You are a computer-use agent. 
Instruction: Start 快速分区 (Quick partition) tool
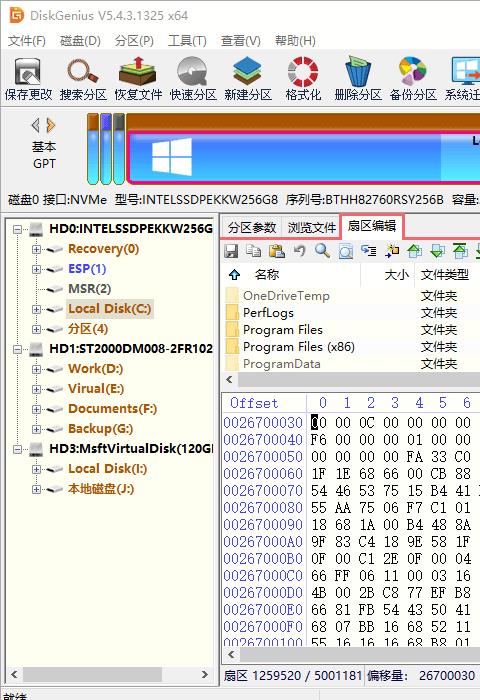(x=193, y=79)
